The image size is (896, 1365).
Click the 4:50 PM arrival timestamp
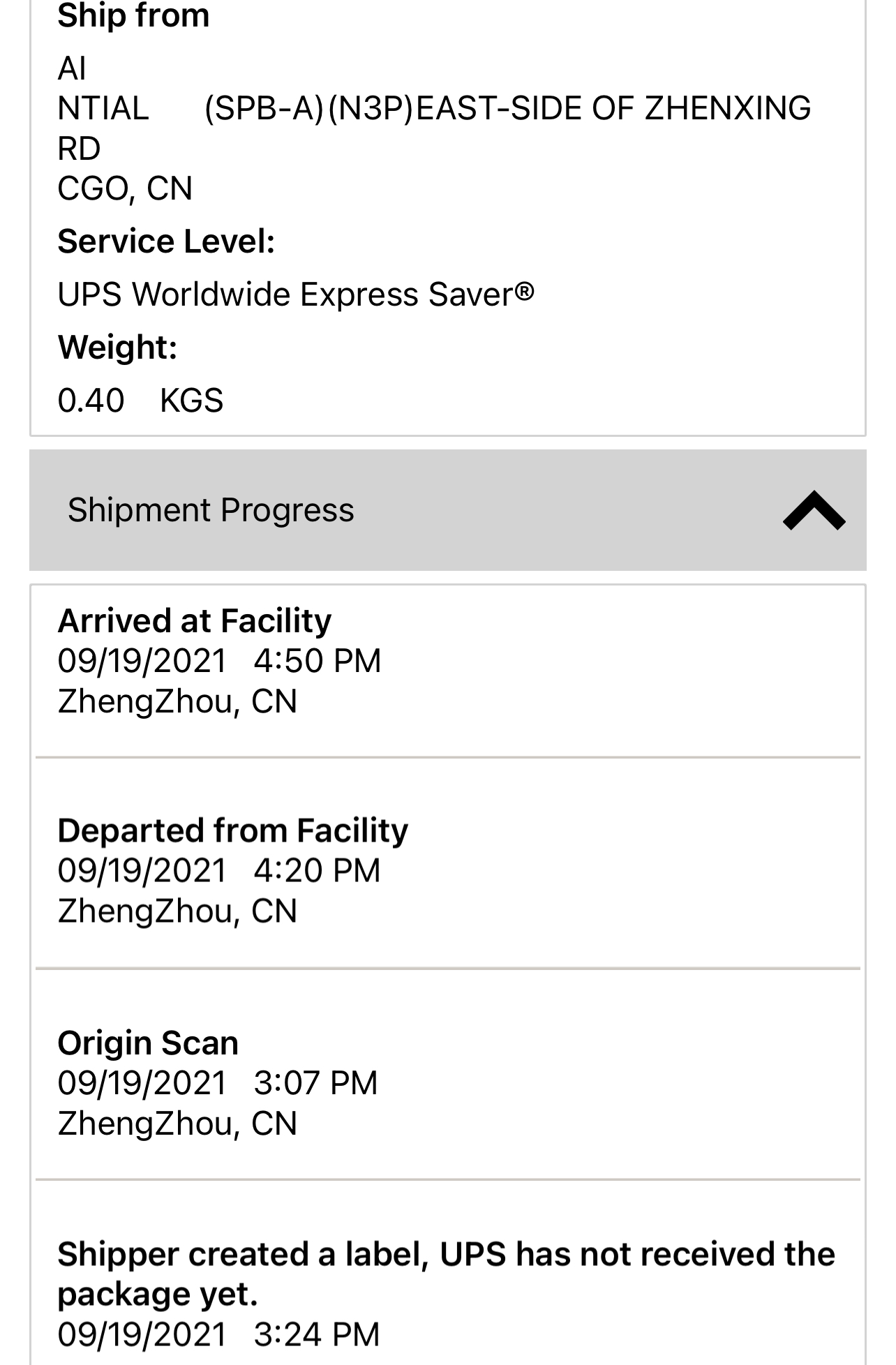[x=318, y=661]
